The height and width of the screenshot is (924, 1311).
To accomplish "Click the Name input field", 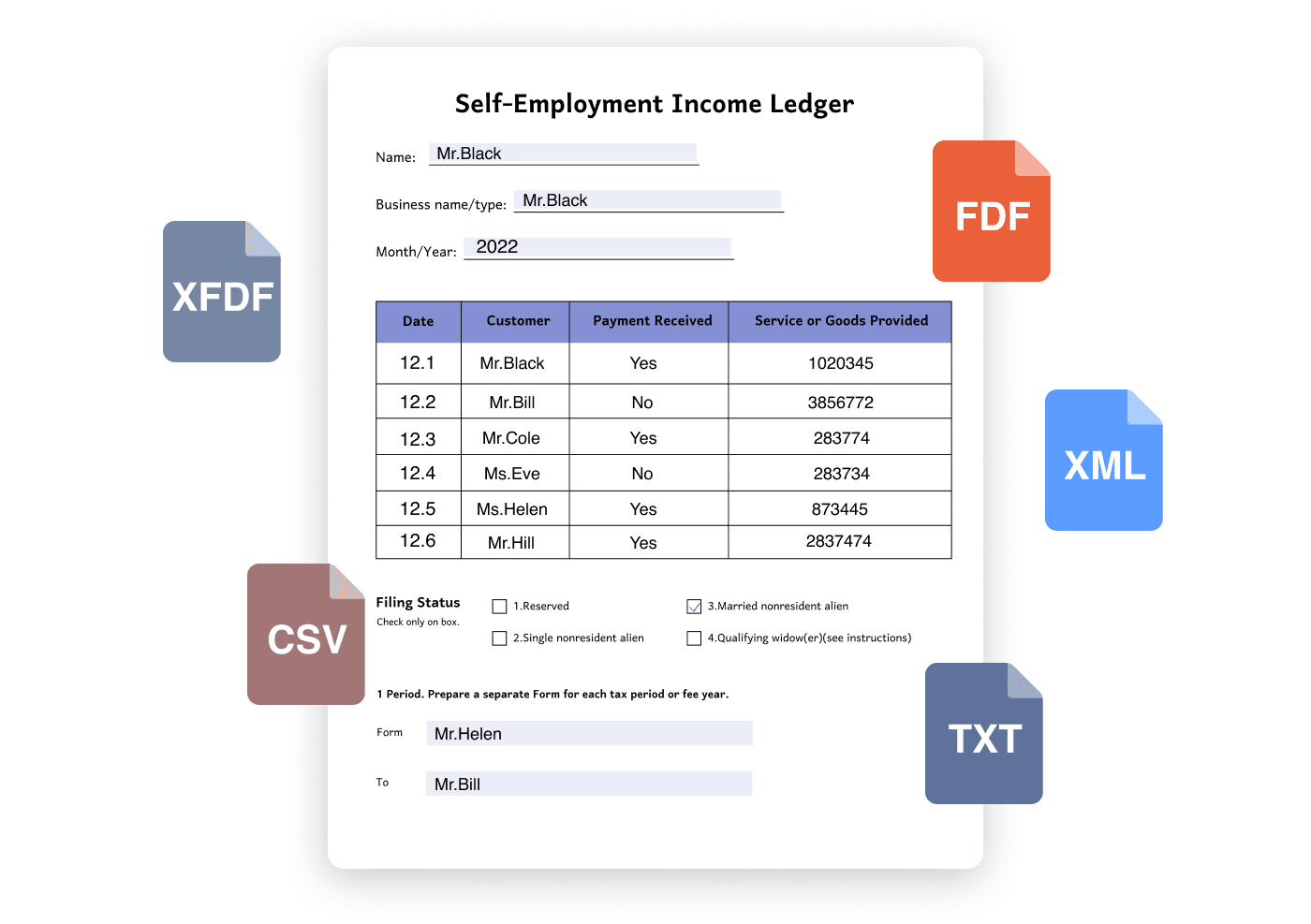I will pos(563,154).
